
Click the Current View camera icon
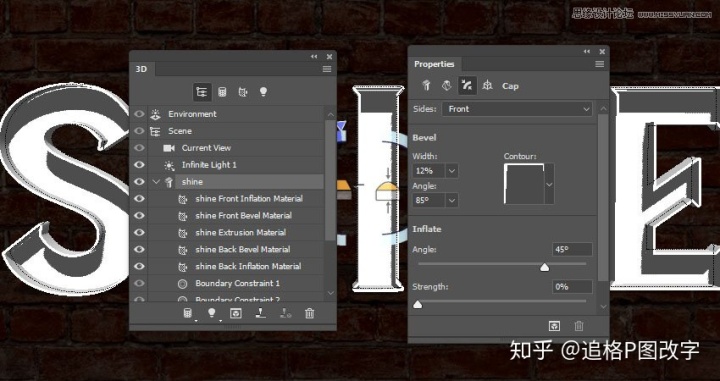(x=169, y=148)
